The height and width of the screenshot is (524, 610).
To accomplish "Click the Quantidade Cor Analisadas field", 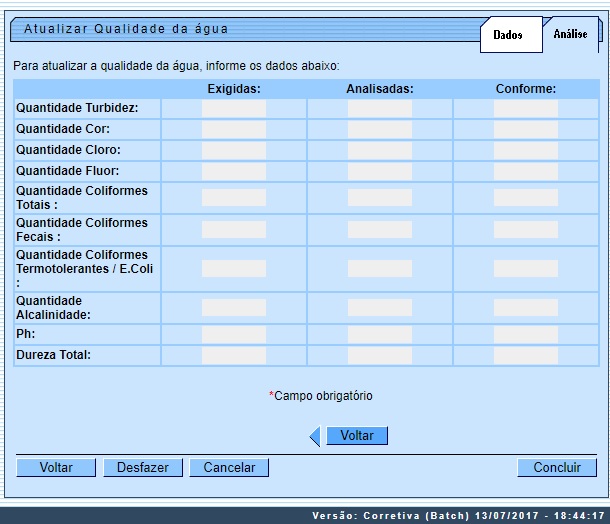I will [x=379, y=129].
